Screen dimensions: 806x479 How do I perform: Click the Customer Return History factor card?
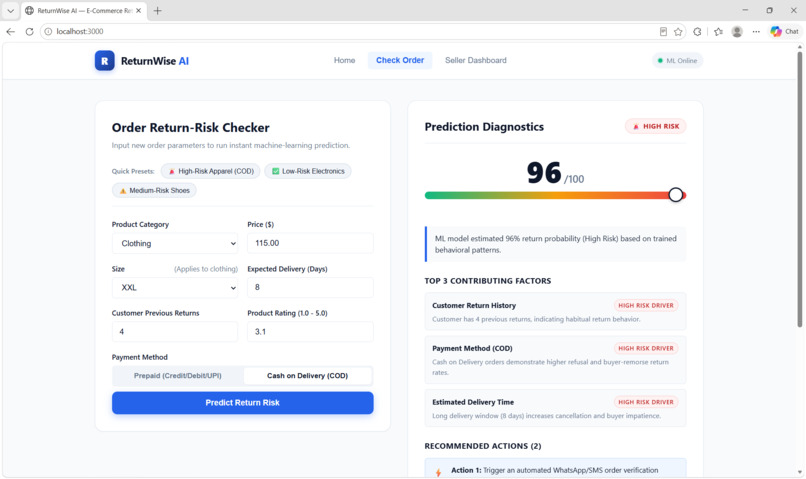click(x=555, y=311)
